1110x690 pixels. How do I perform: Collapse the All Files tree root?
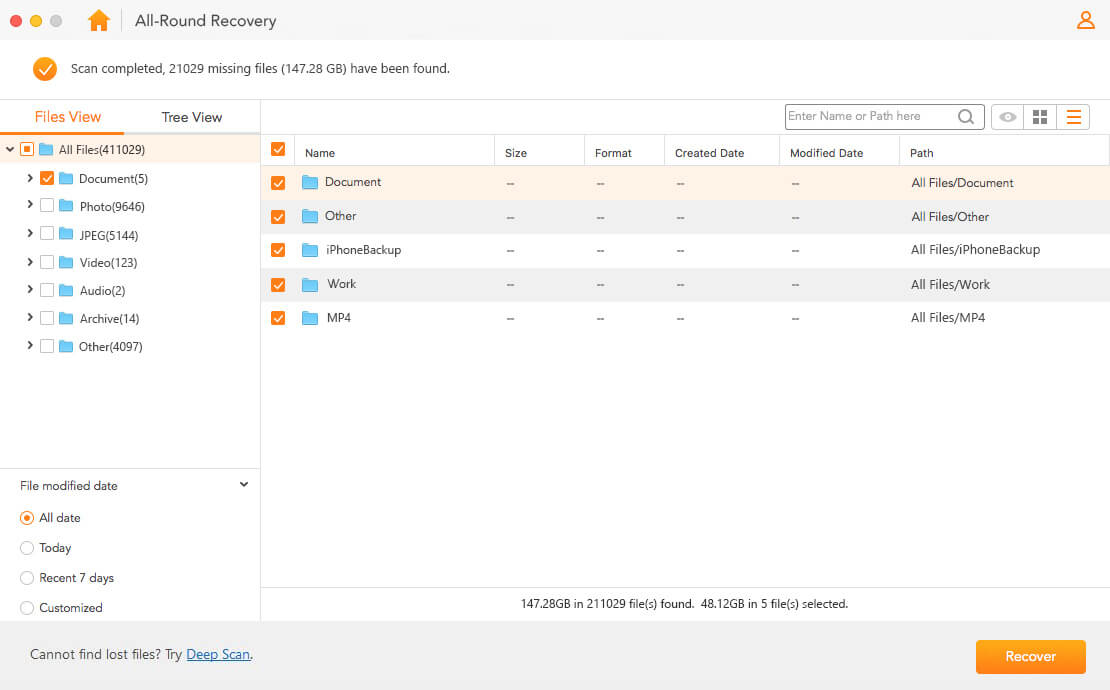pyautogui.click(x=10, y=150)
